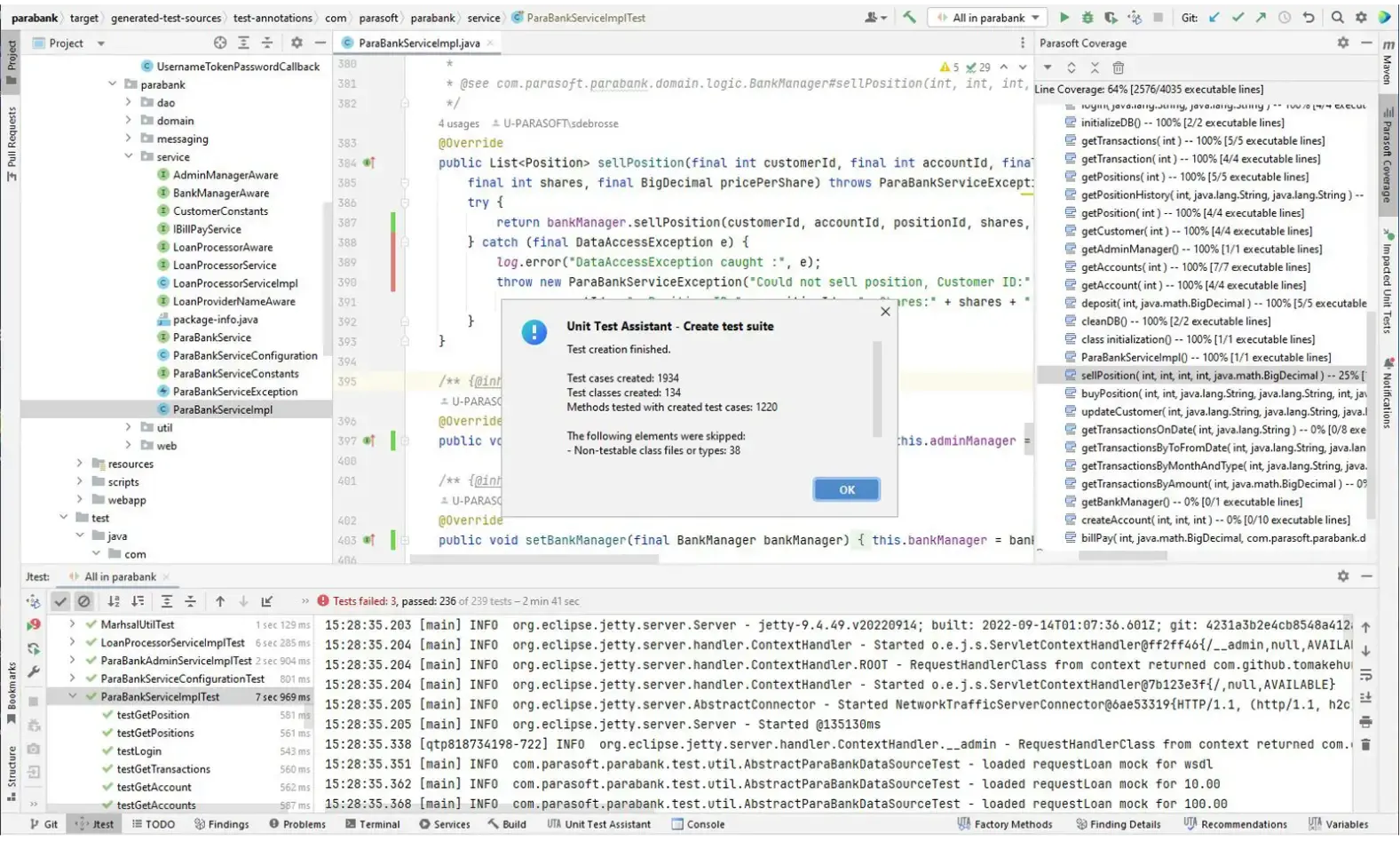Commit changes using Git checkmark icon
1400x841 pixels.
click(1238, 18)
